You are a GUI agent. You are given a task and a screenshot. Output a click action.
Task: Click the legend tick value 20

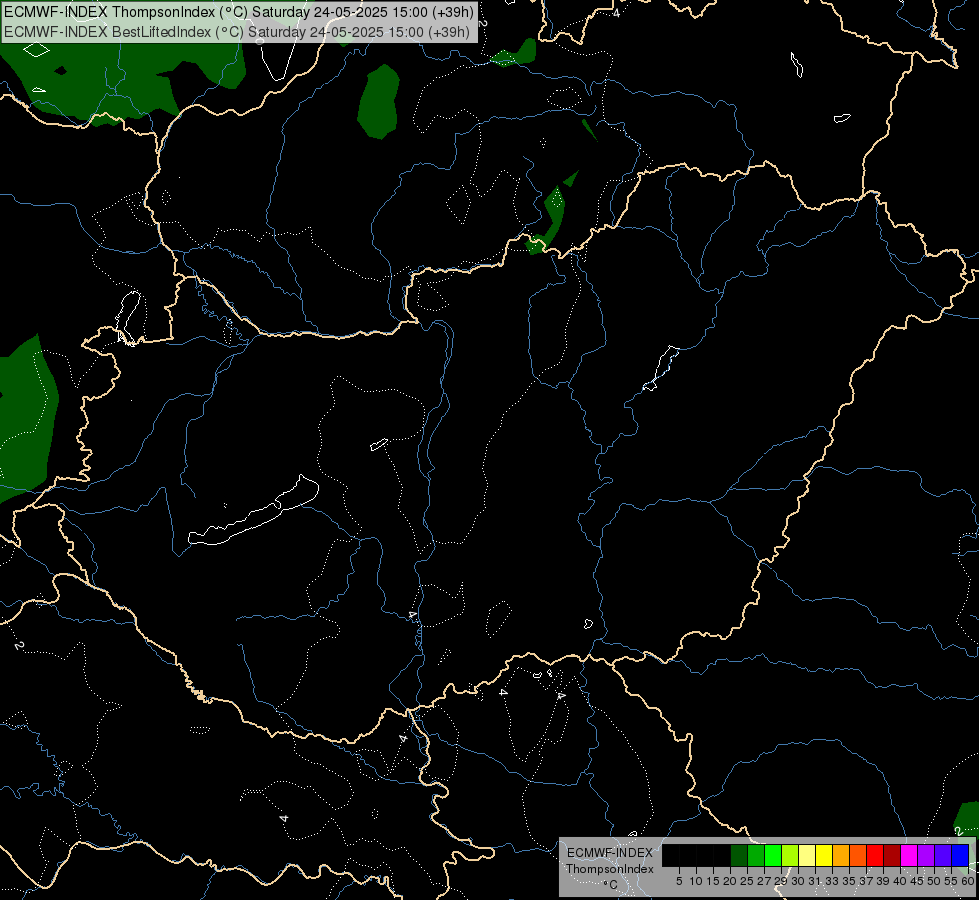730,881
